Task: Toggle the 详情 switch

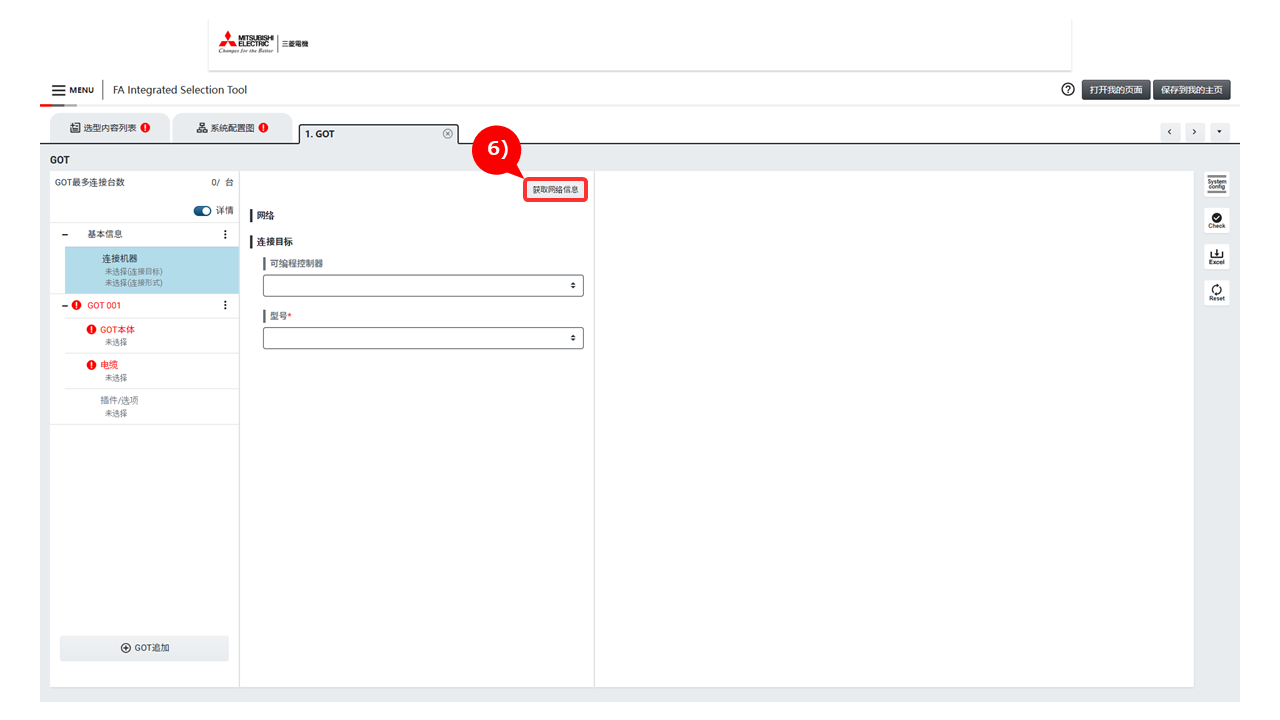Action: pyautogui.click(x=202, y=211)
